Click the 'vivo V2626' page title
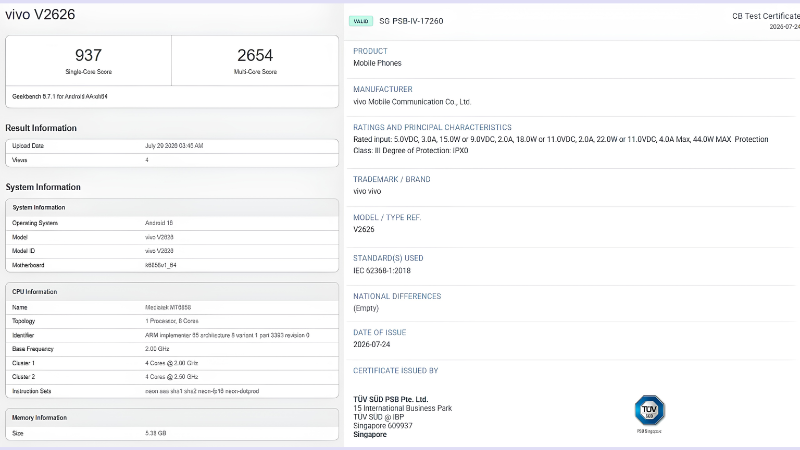This screenshot has width=800, height=450. (x=40, y=14)
